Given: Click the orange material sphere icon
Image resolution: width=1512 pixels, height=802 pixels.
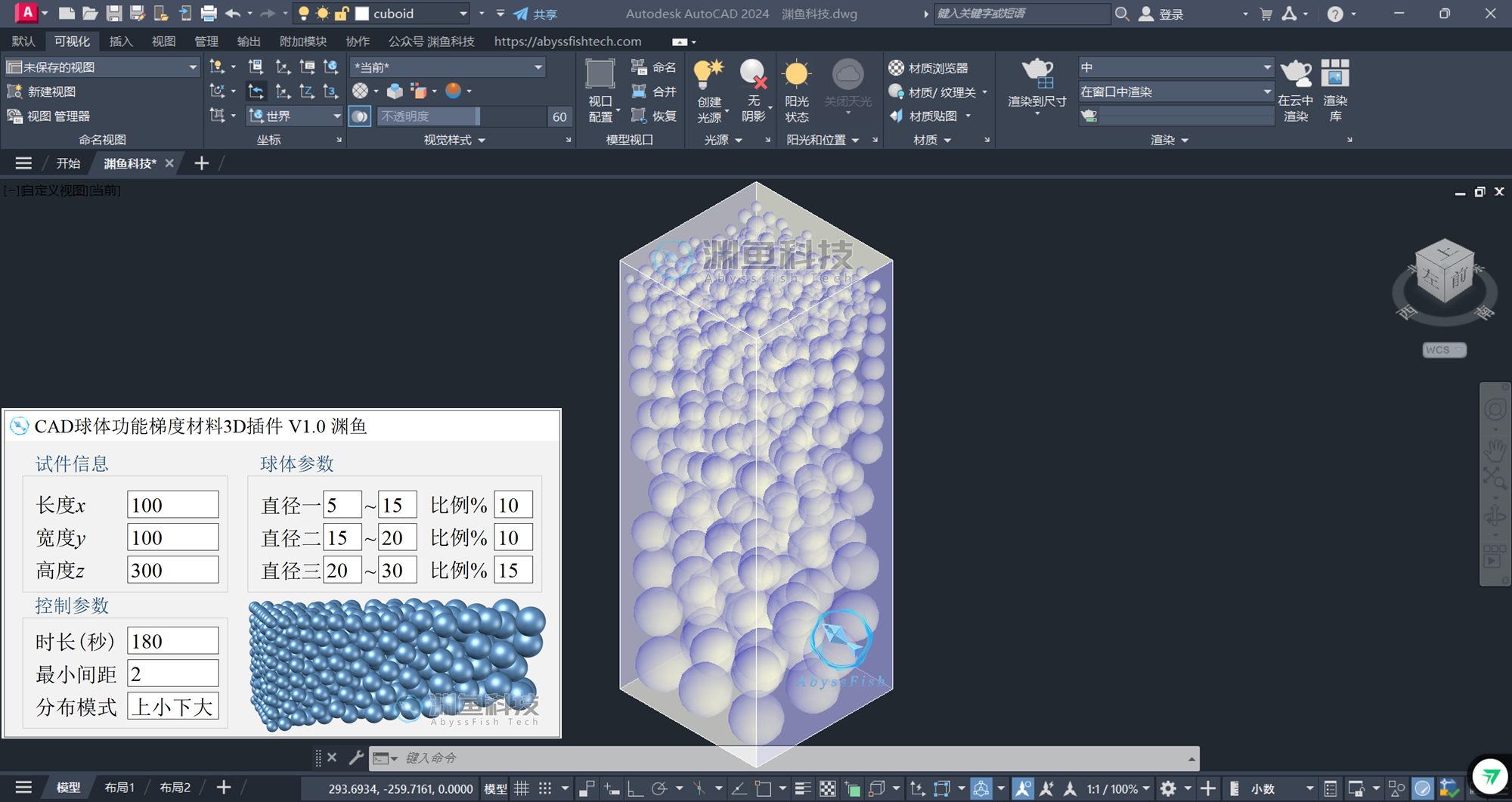Looking at the screenshot, I should point(453,91).
